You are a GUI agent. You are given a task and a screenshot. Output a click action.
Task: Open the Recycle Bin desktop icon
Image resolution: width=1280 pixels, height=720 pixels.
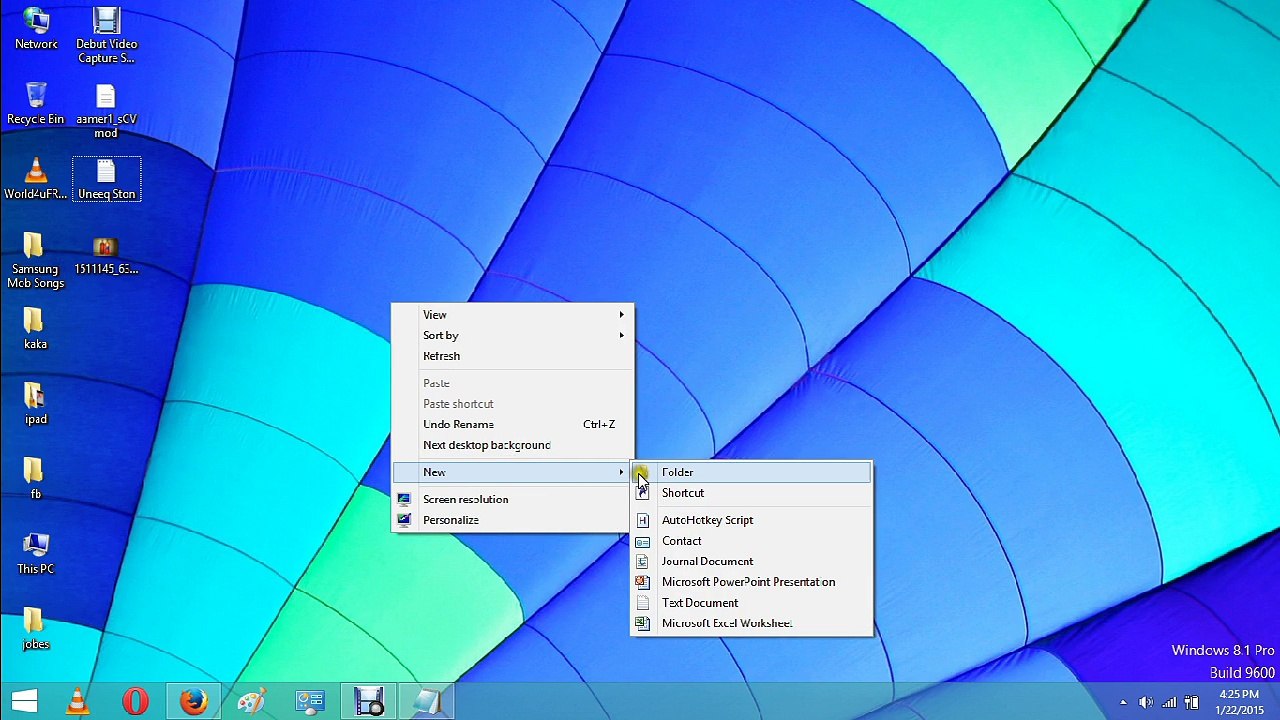click(x=35, y=103)
